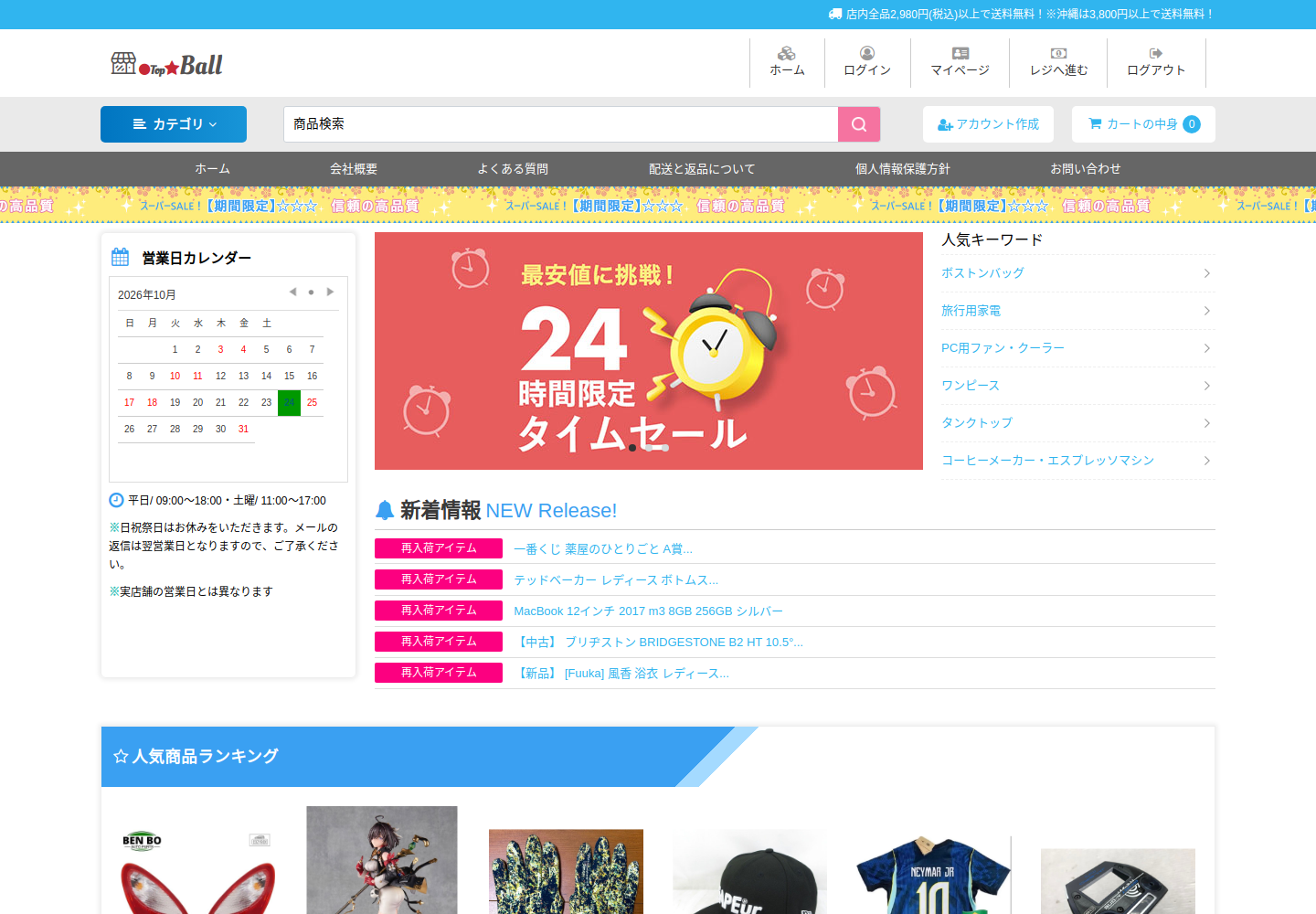Select ホーム in the gray navigation bar
The image size is (1316, 914).
(212, 169)
